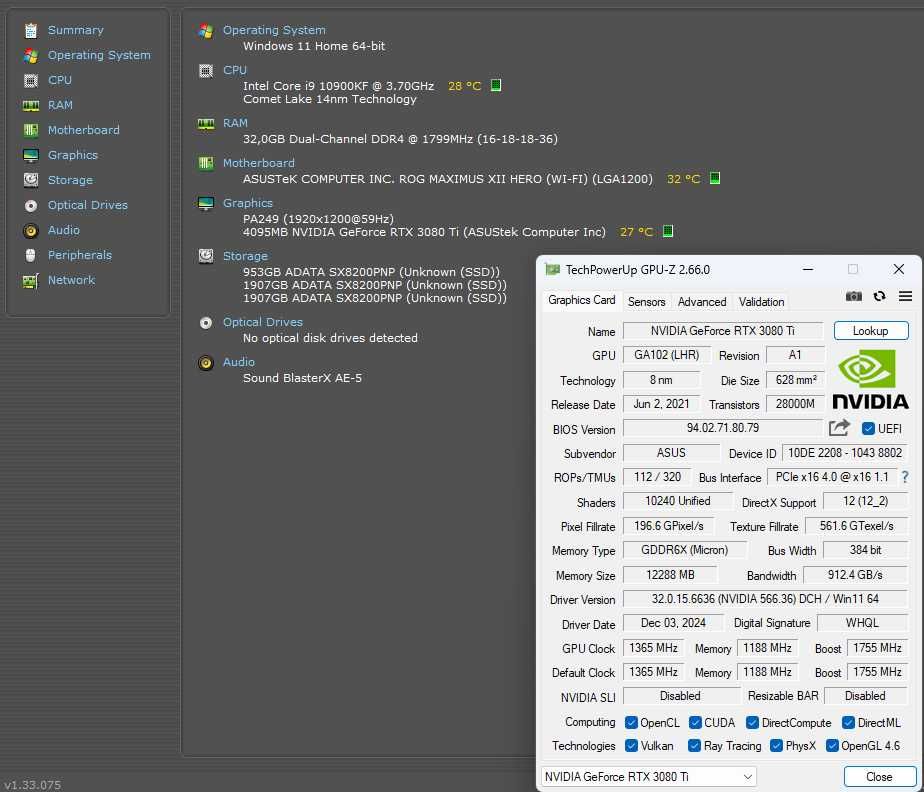The height and width of the screenshot is (792, 924).
Task: Click the Operating System sidebar icon
Action: [x=31, y=55]
